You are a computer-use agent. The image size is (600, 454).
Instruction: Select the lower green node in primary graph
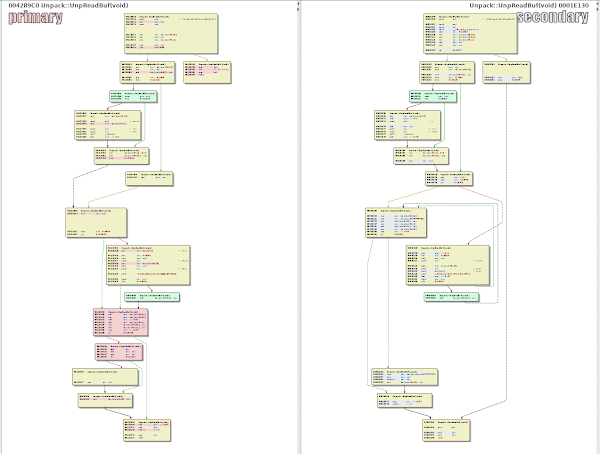point(151,297)
